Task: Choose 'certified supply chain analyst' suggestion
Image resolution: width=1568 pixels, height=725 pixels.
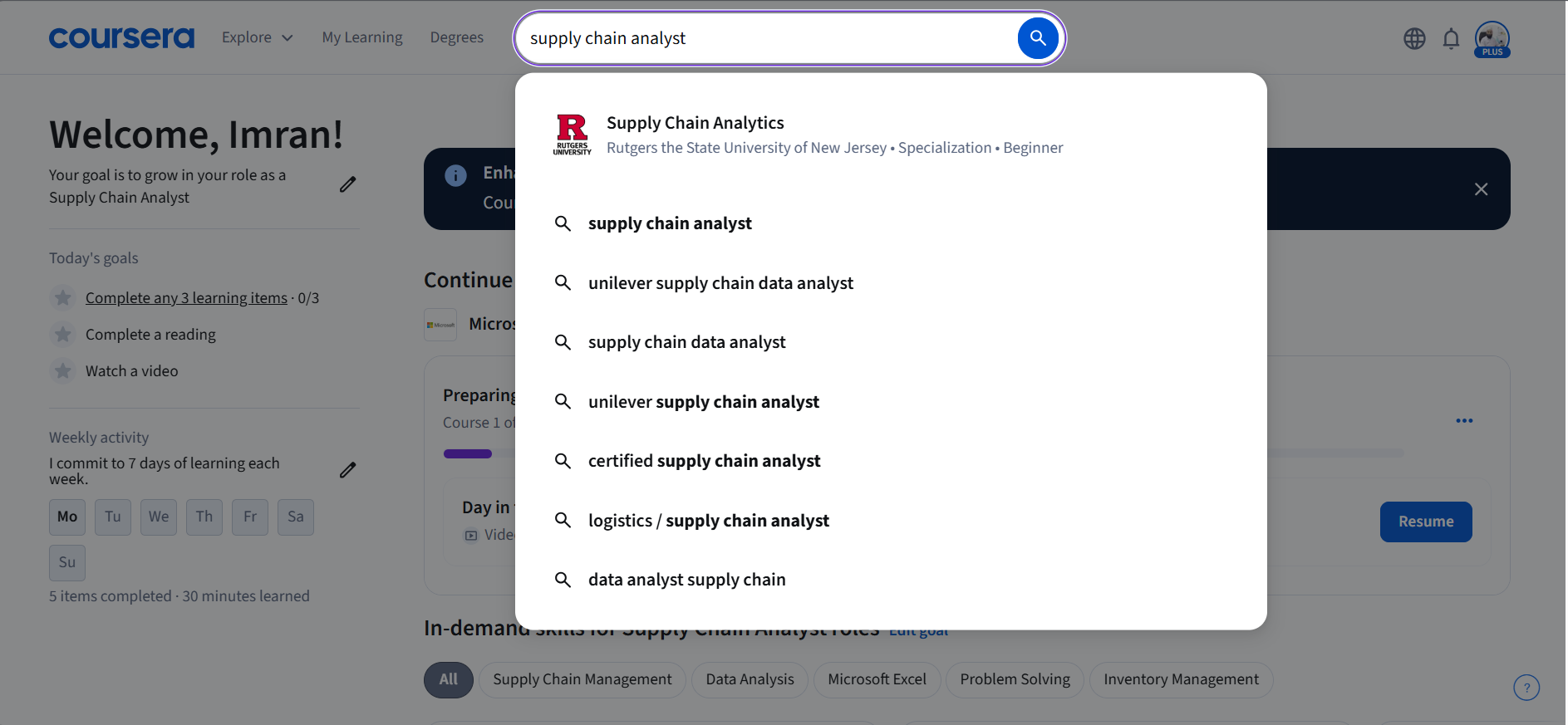Action: [704, 461]
